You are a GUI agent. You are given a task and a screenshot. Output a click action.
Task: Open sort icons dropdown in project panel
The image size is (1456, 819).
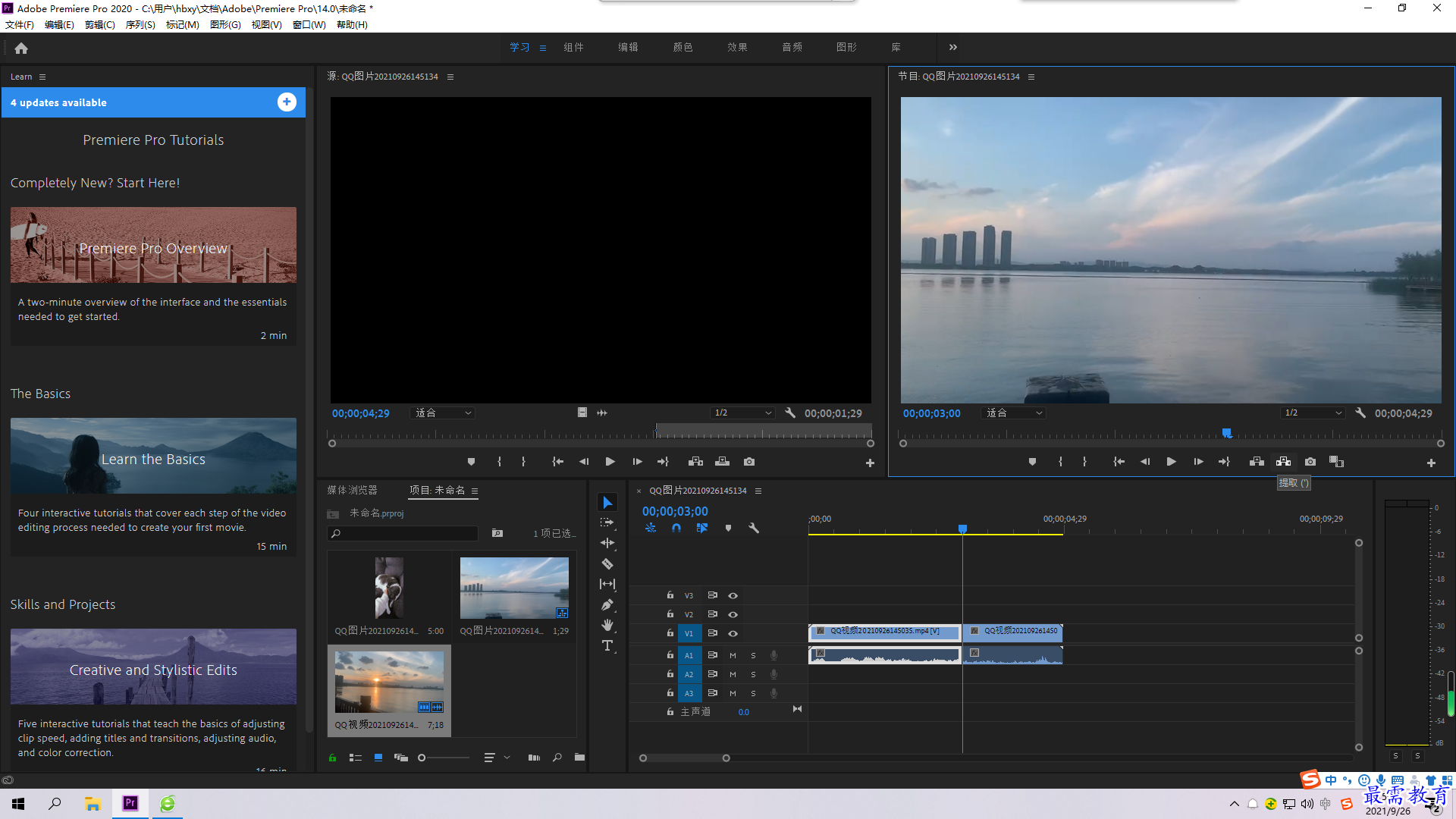coord(496,757)
